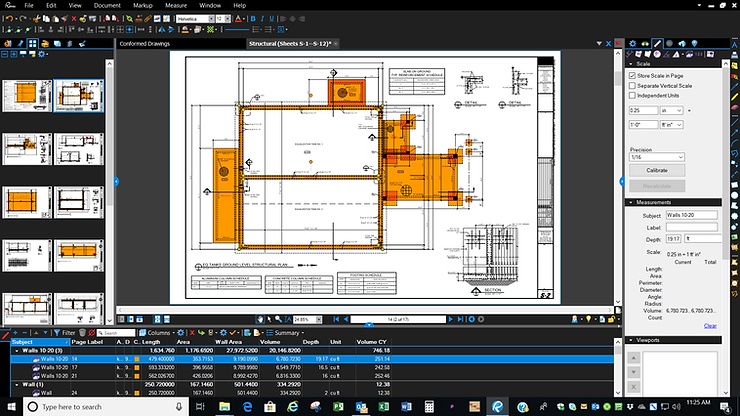Enable Separate Vertical Scale checkbox

(x=632, y=85)
